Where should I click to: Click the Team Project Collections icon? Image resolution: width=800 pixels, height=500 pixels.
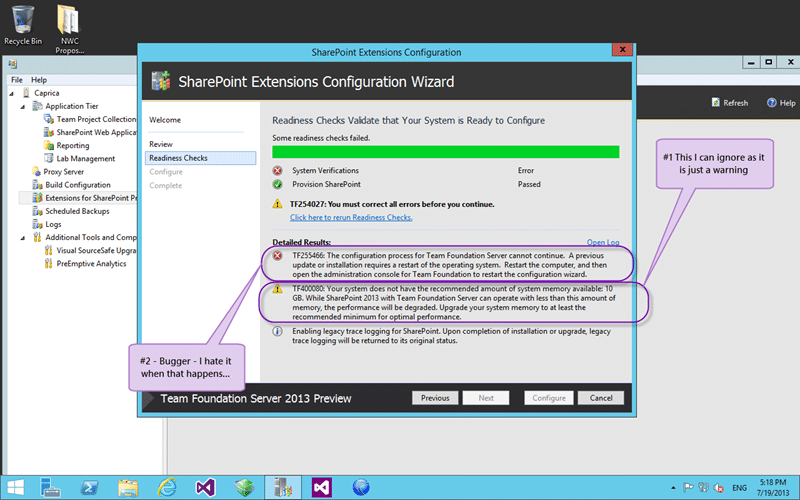click(x=48, y=119)
